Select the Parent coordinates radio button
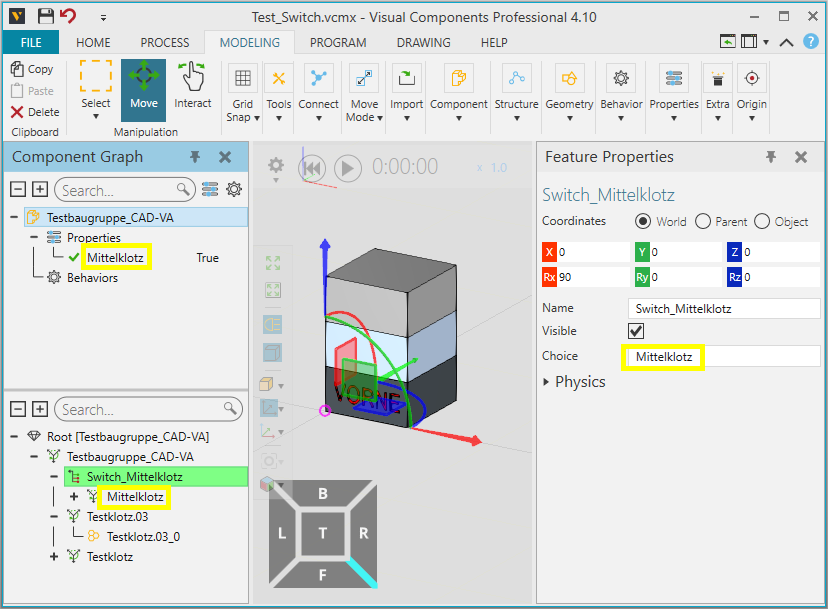This screenshot has height=609, width=828. coord(707,221)
